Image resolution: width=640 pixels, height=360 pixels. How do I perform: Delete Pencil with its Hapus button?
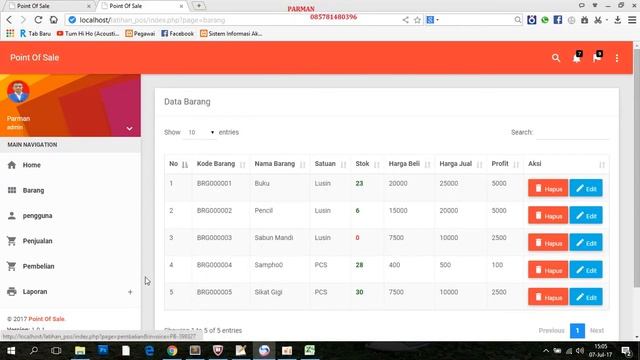548,215
